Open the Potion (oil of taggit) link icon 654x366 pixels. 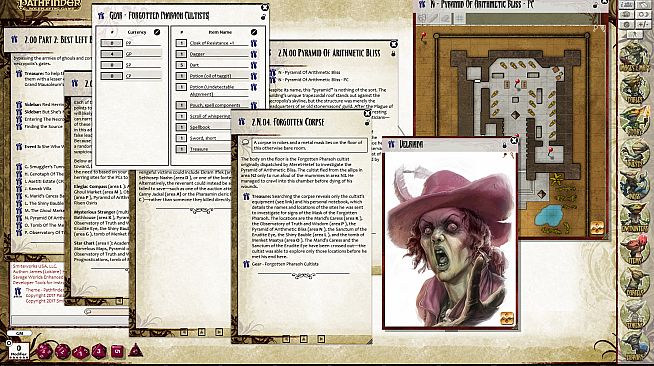pyautogui.click(x=254, y=76)
